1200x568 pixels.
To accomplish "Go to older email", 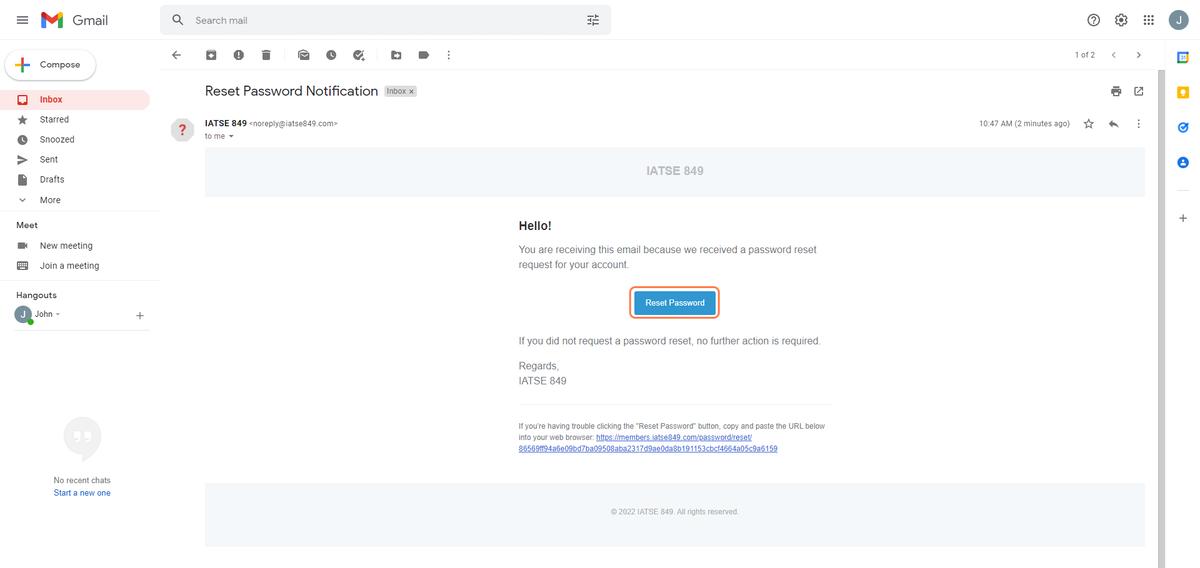I will [1139, 55].
